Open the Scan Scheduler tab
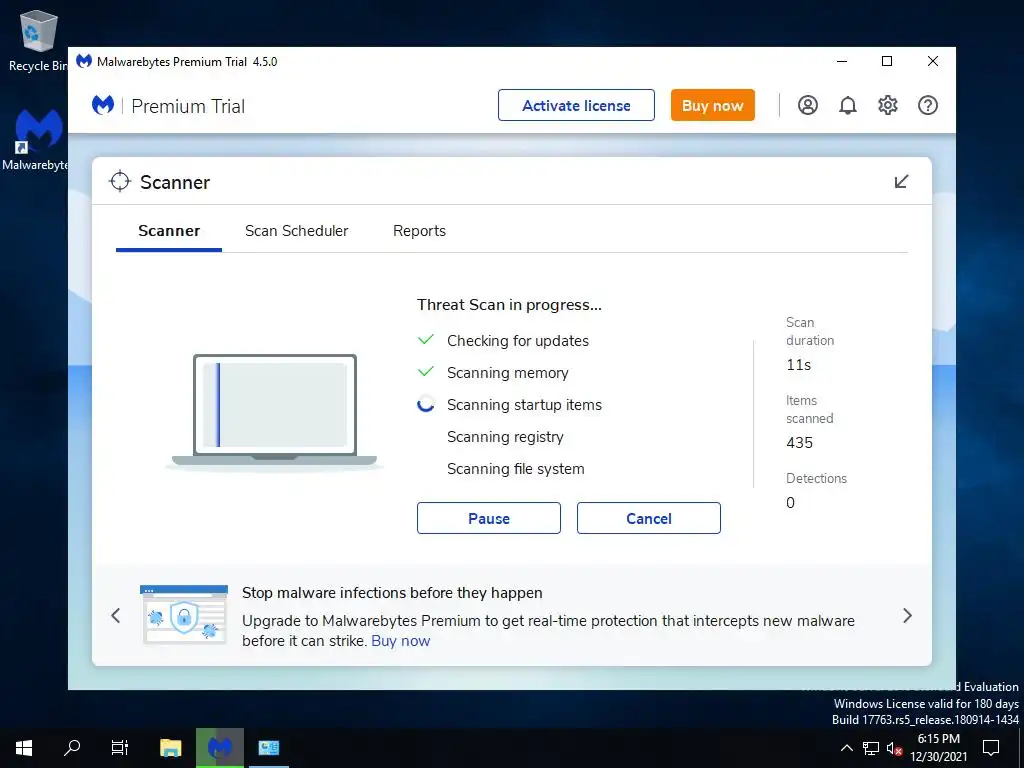Image resolution: width=1024 pixels, height=768 pixels. 296,231
